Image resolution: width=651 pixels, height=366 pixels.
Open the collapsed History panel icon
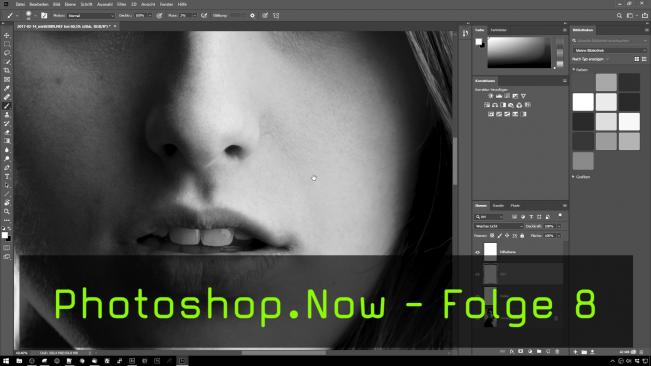(465, 34)
